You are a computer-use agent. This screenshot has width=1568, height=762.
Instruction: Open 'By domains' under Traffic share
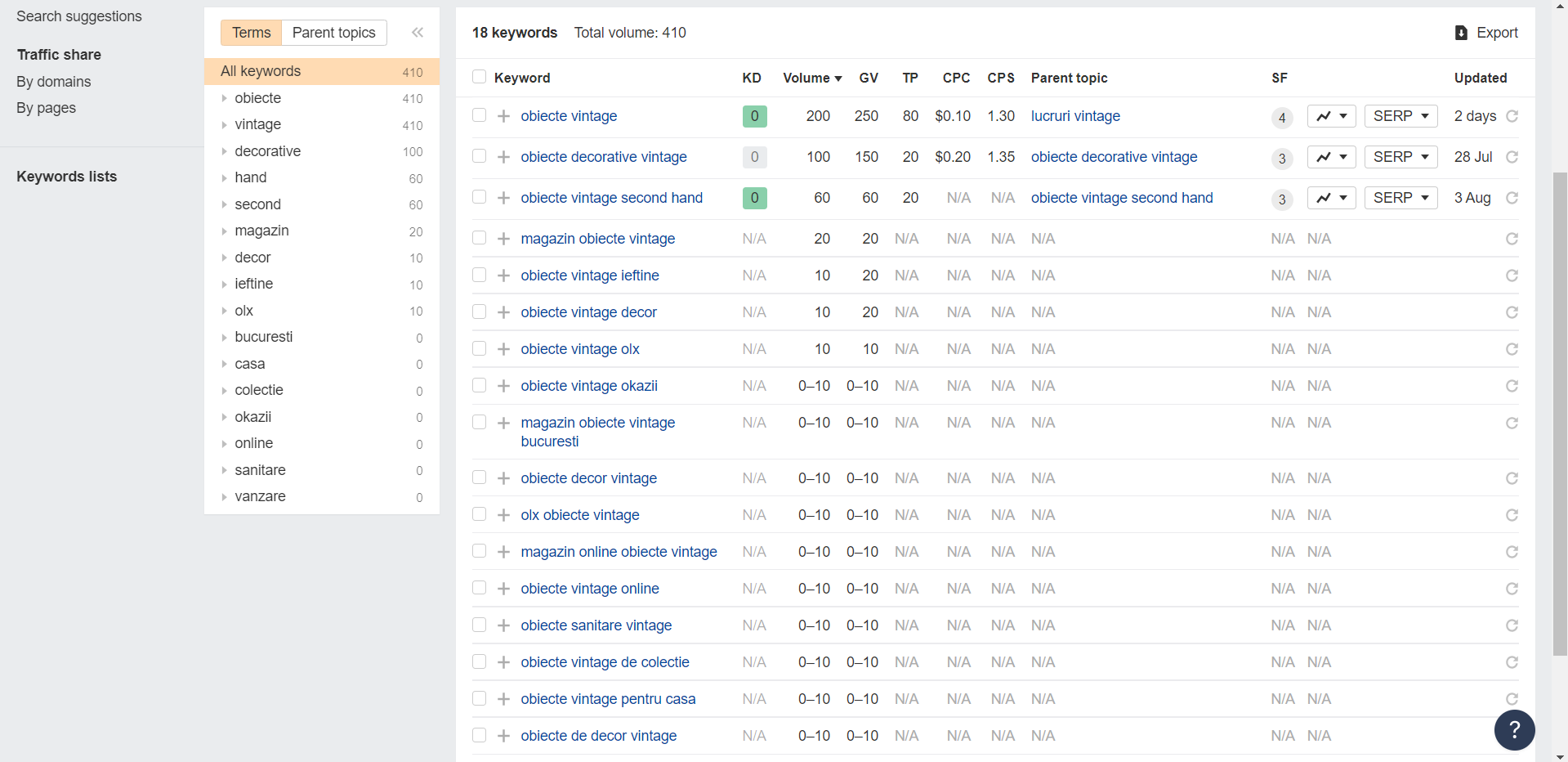point(54,82)
